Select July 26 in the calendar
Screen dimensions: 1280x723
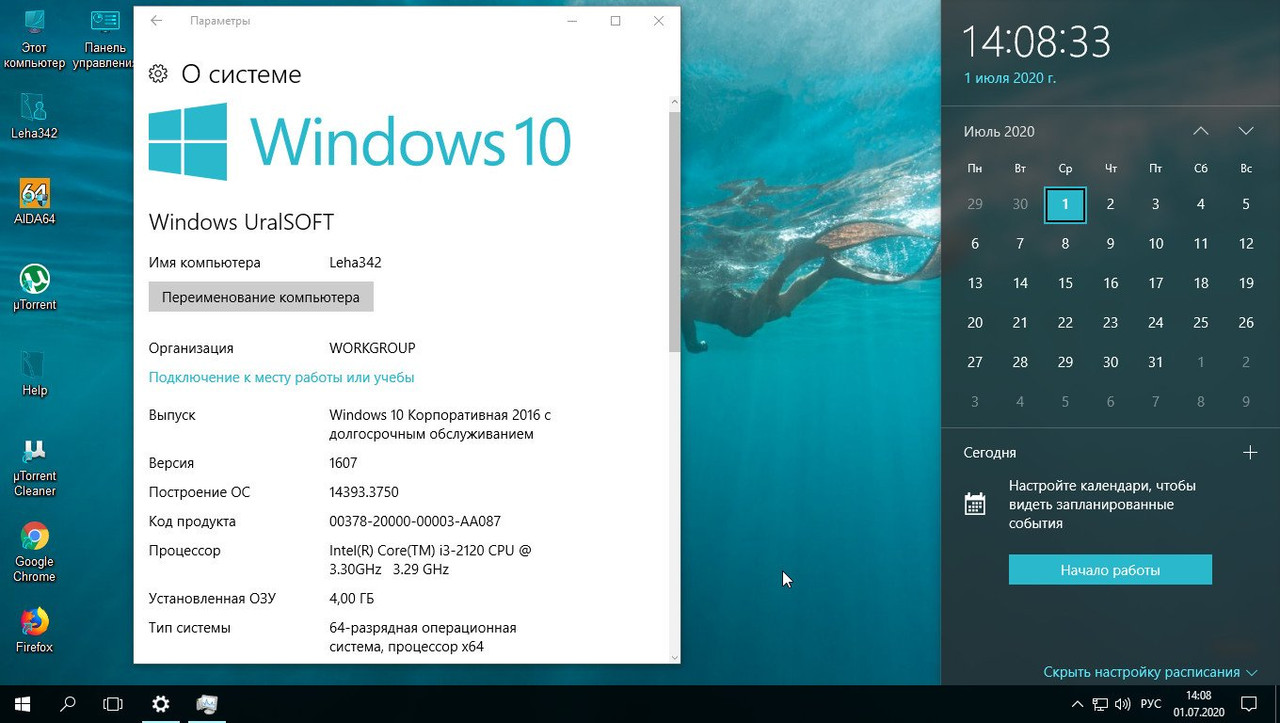(1246, 322)
